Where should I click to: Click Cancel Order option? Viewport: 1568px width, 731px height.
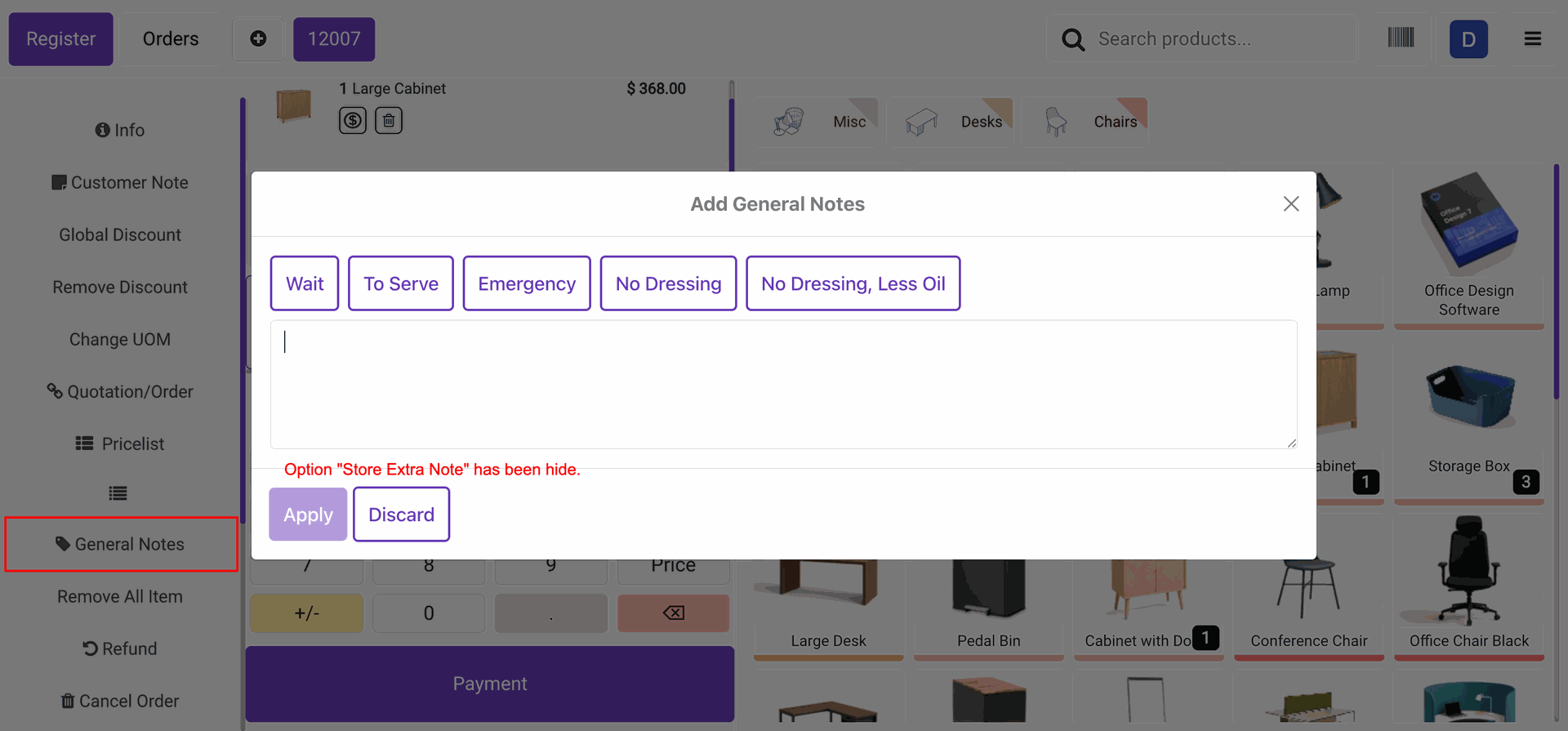[120, 701]
